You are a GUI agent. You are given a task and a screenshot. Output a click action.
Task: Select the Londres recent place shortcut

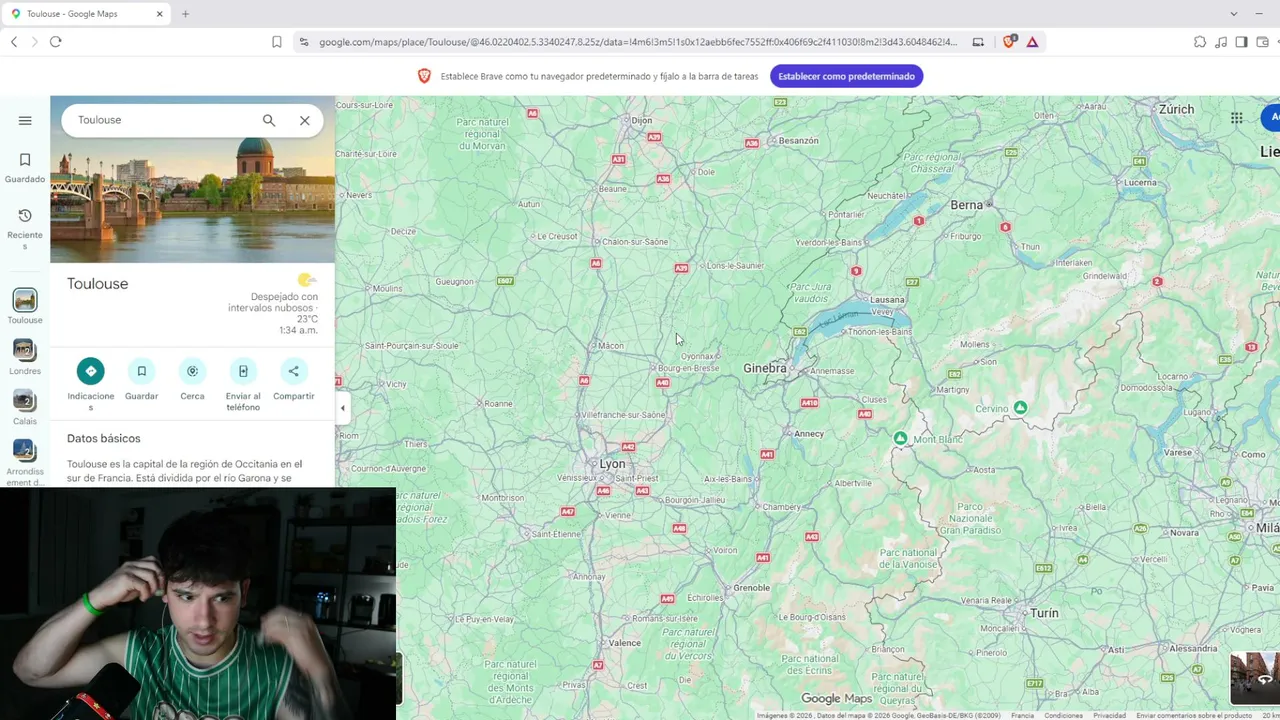tap(25, 357)
